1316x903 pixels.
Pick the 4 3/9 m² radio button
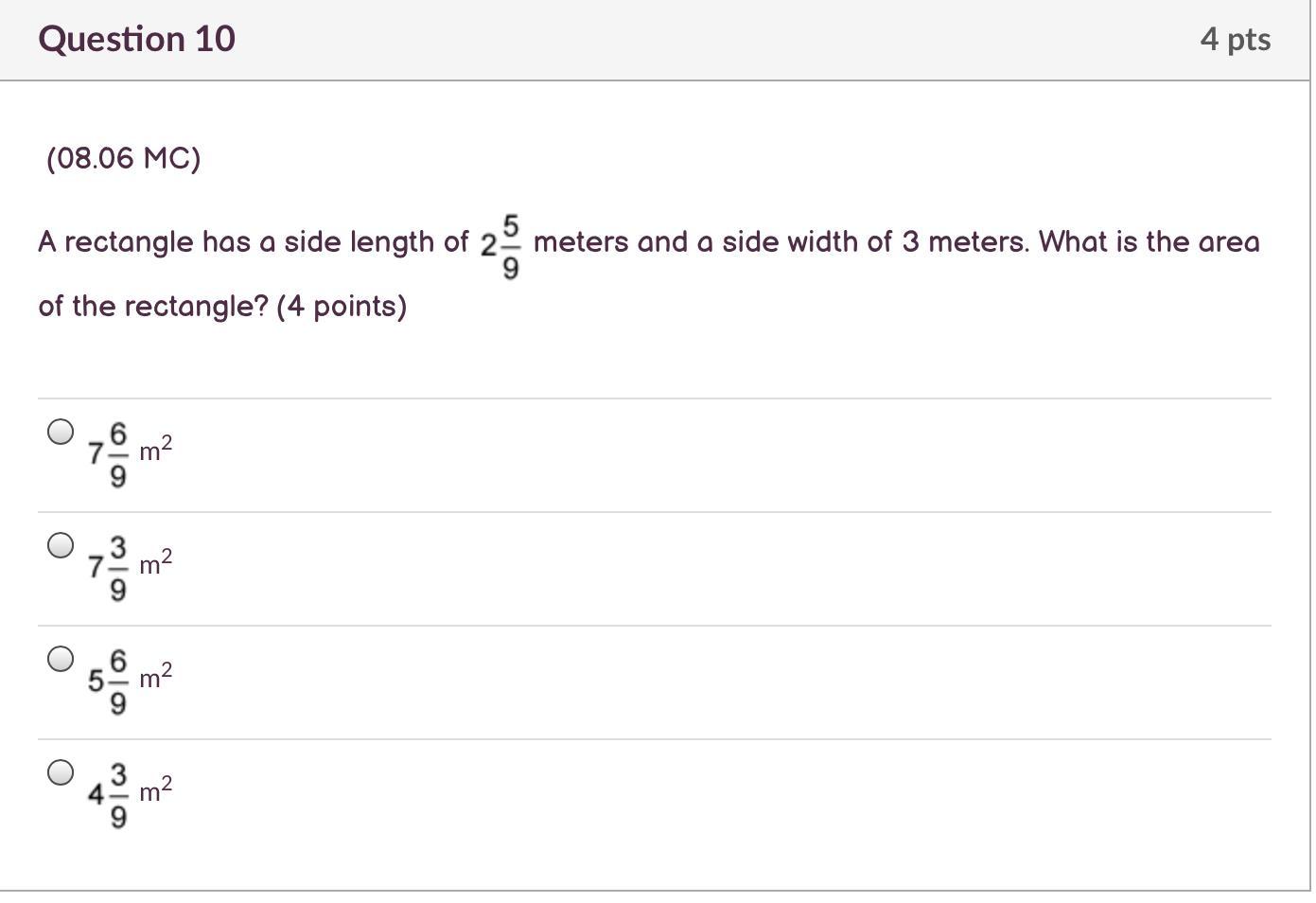pos(61,772)
